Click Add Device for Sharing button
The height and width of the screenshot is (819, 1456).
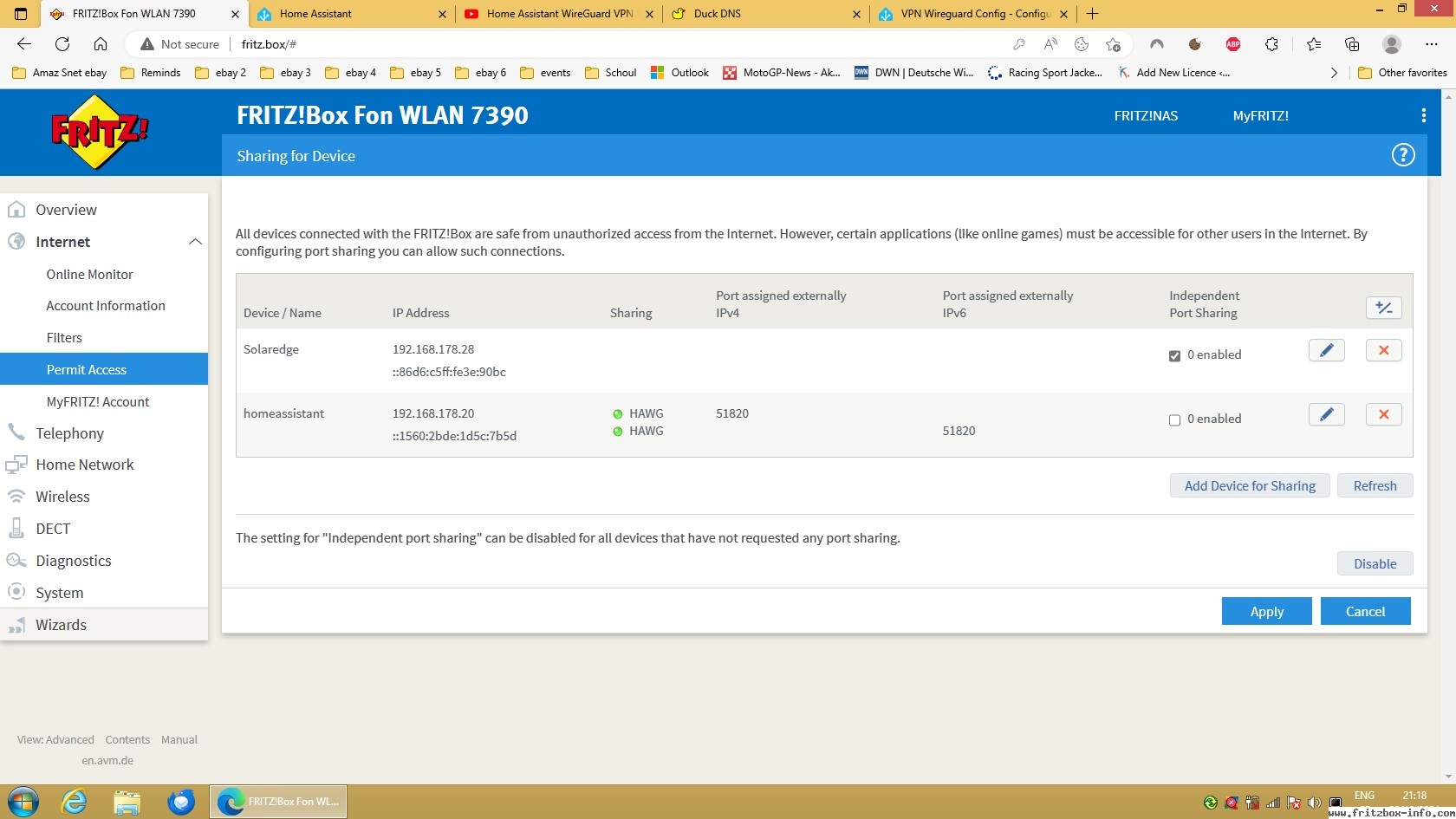[x=1250, y=485]
